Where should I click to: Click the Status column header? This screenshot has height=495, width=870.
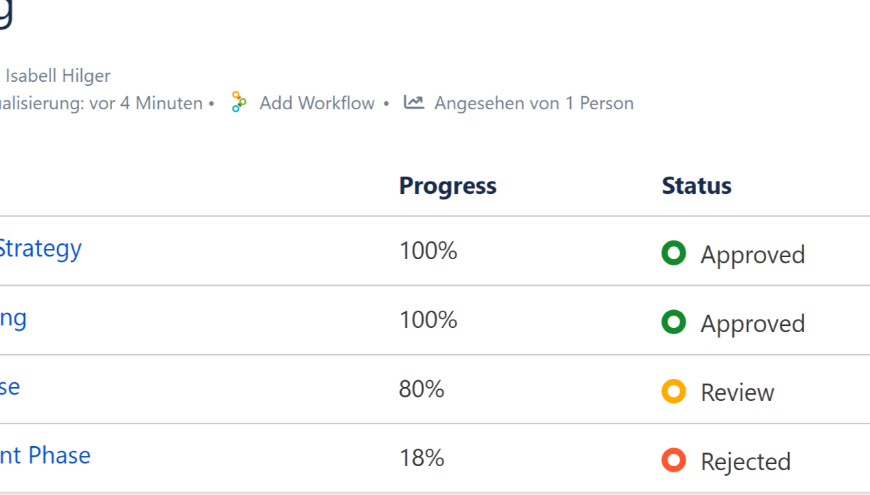click(696, 186)
